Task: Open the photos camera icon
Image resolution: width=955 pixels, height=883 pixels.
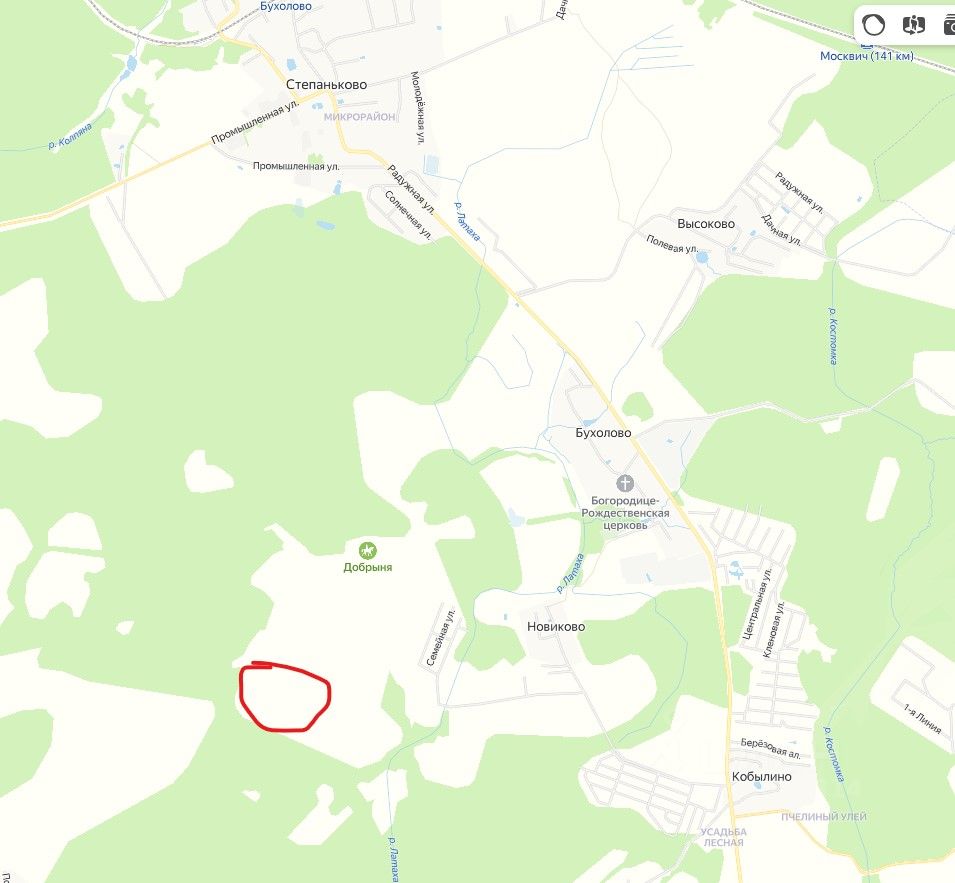Action: pyautogui.click(x=949, y=25)
